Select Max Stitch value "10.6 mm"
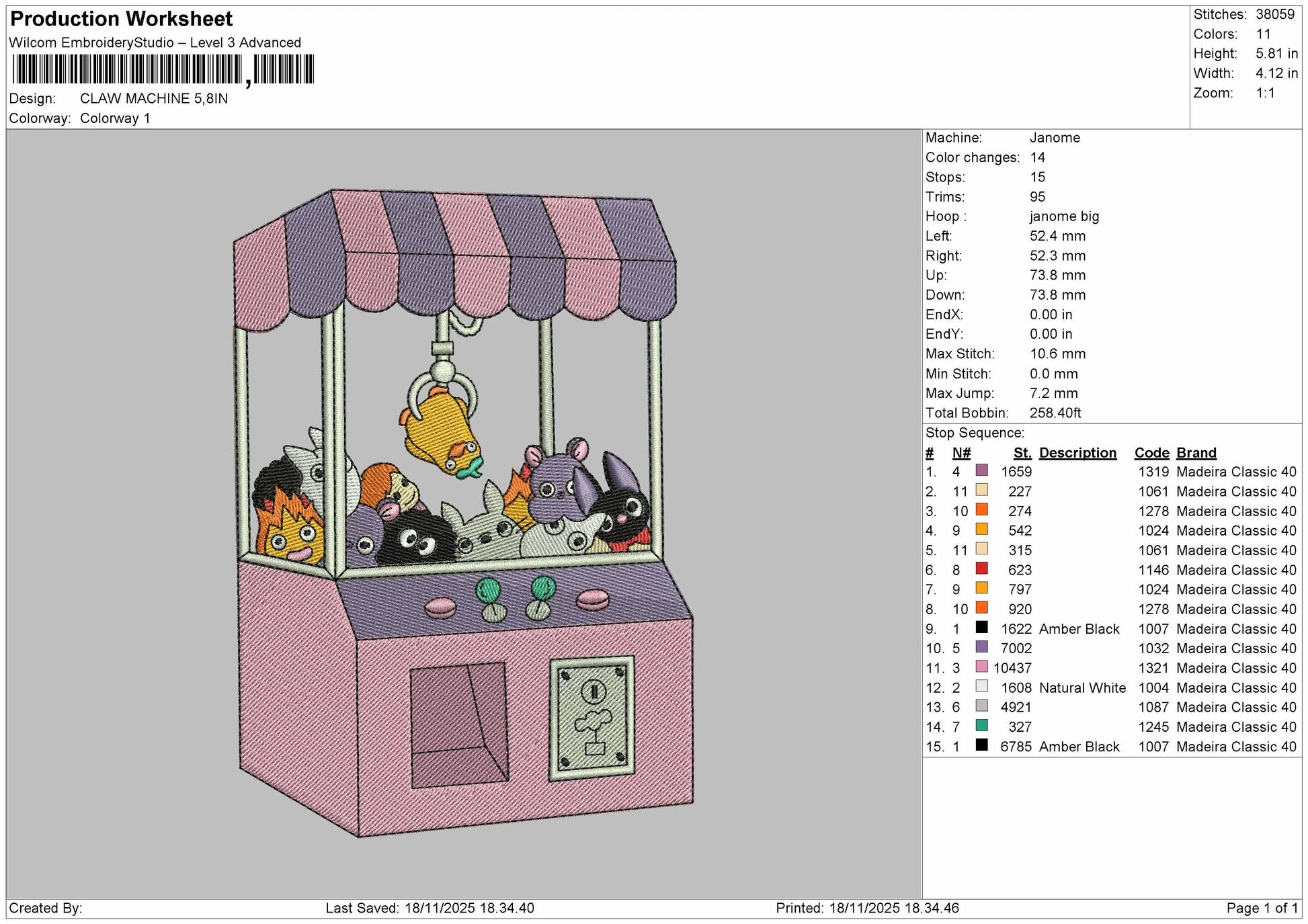The height and width of the screenshot is (924, 1308). pyautogui.click(x=1058, y=353)
